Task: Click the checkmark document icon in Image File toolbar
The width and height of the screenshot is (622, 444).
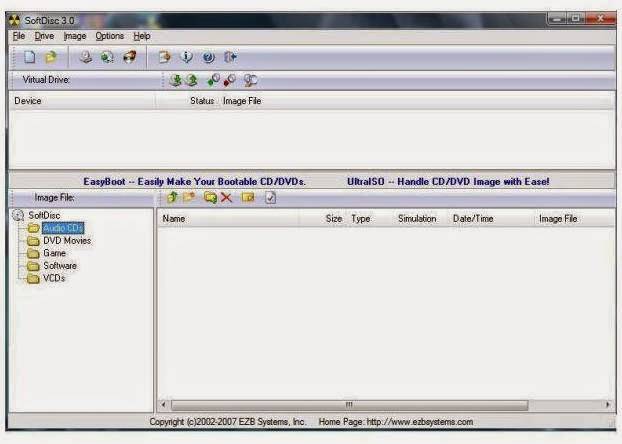Action: pos(270,198)
